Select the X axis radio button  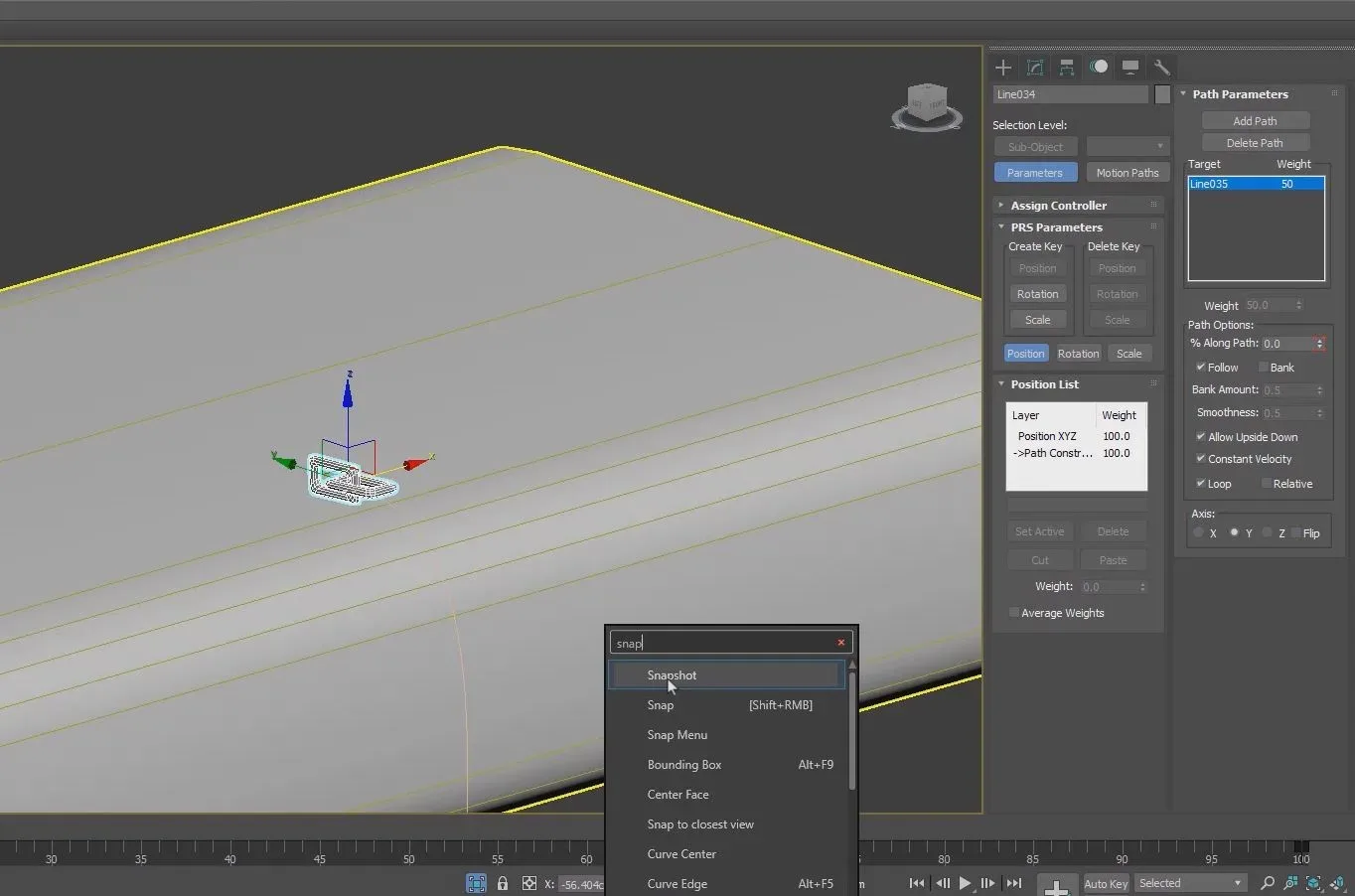pos(1198,533)
